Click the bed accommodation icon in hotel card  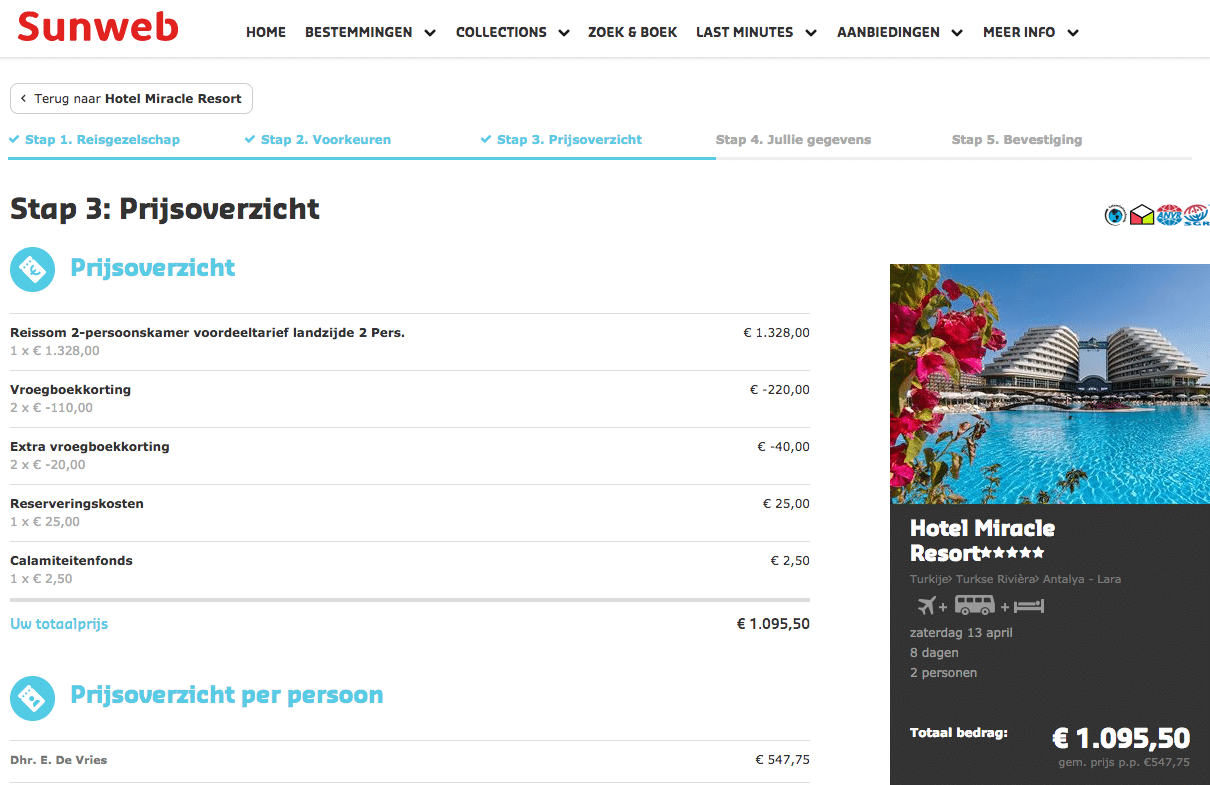[1028, 606]
